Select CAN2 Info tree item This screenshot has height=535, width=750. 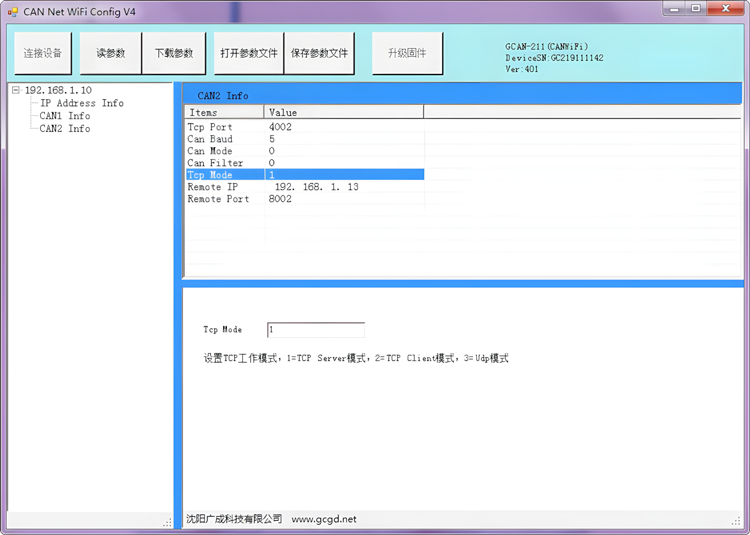(x=64, y=129)
